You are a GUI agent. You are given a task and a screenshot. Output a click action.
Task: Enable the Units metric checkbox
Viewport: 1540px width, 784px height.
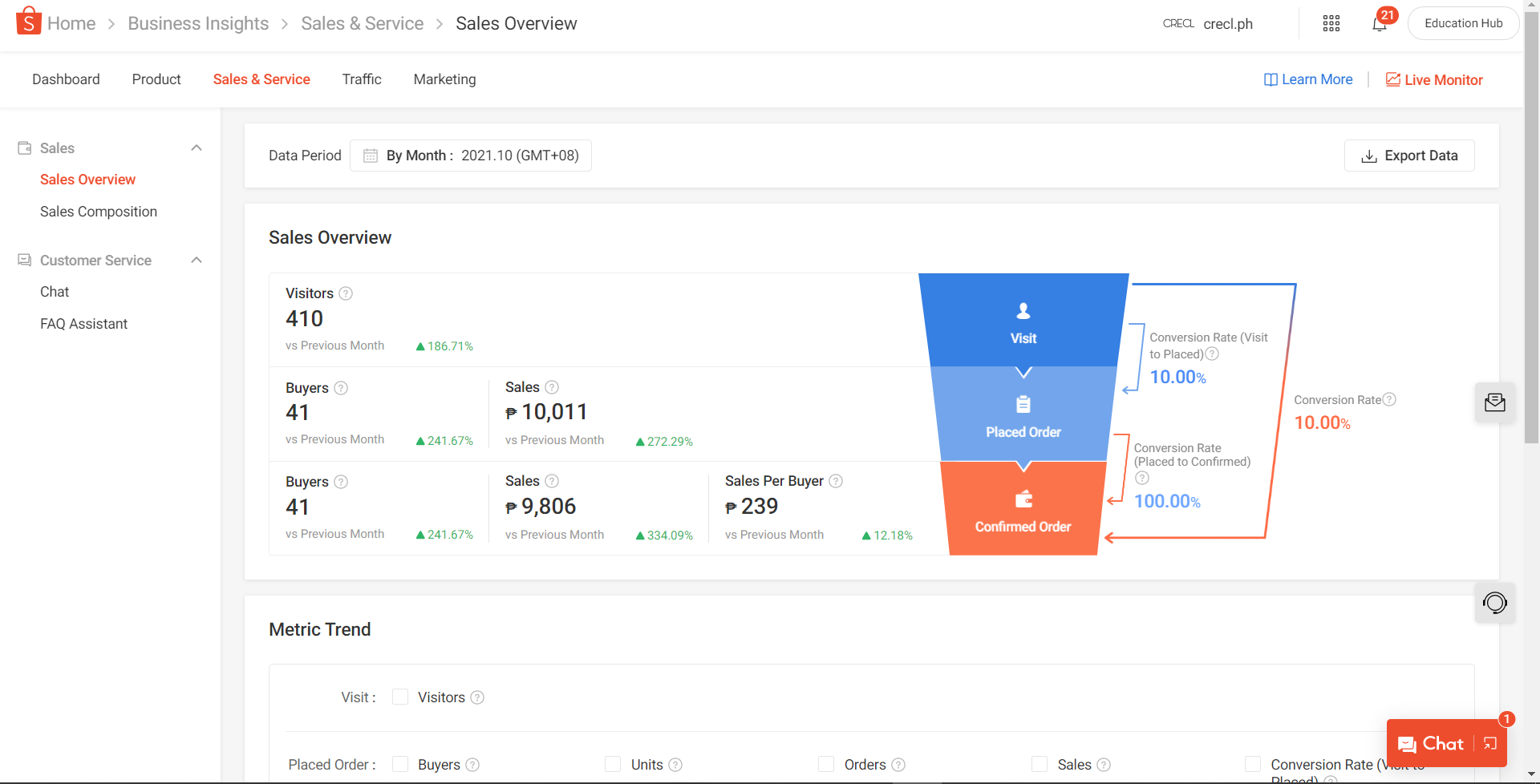point(613,764)
